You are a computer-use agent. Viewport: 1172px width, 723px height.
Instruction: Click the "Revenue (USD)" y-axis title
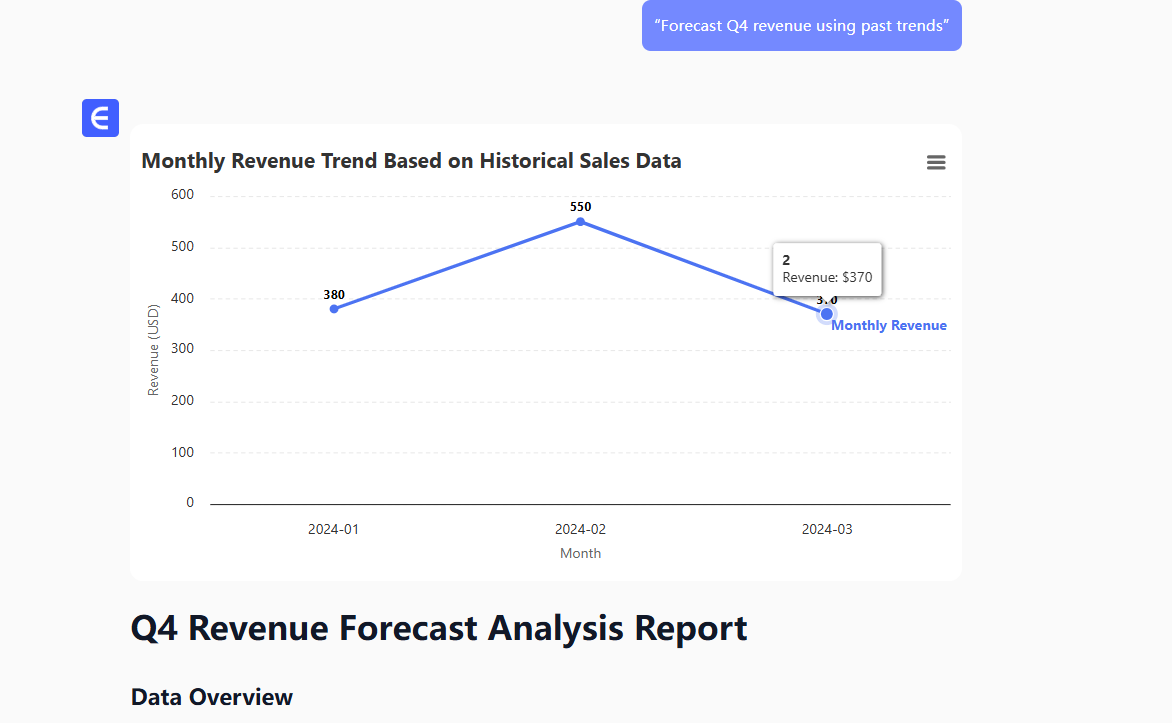(153, 350)
